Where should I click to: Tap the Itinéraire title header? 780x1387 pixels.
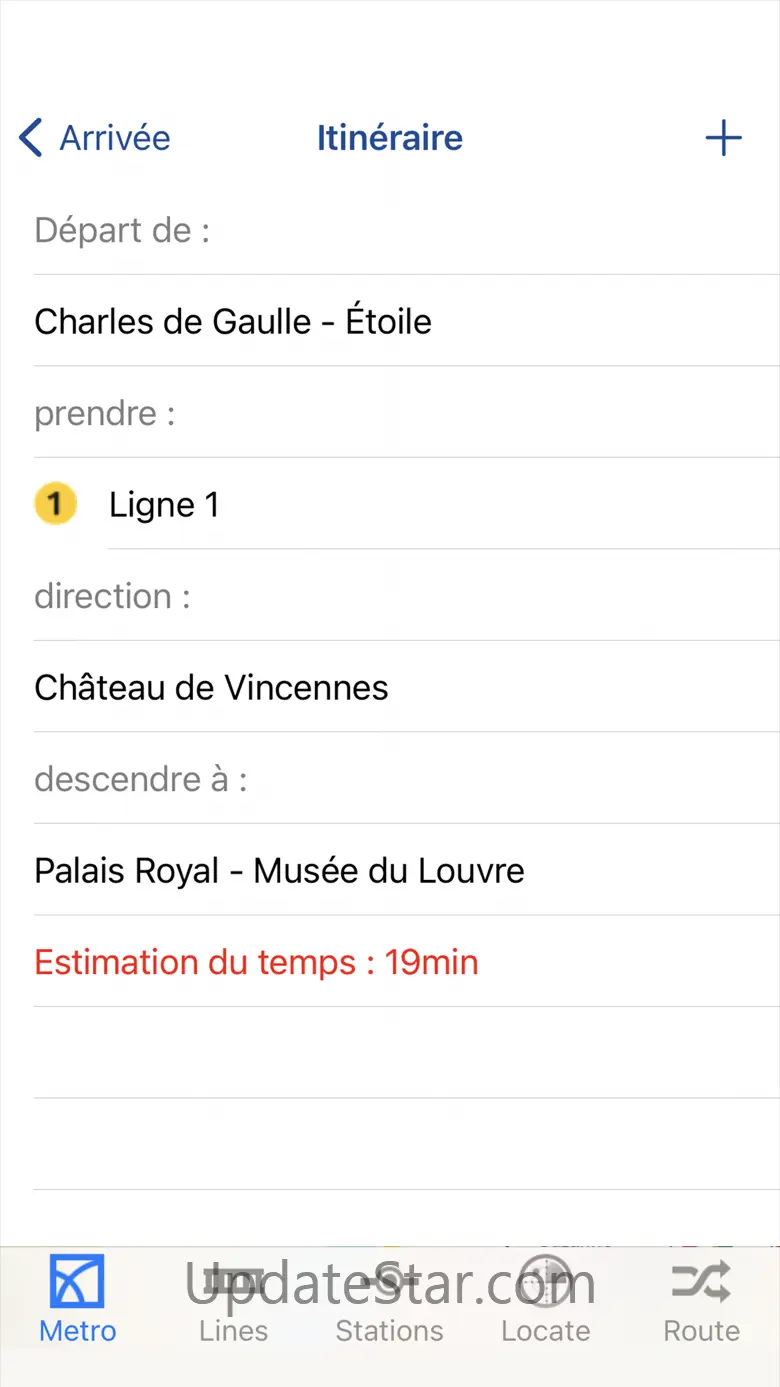point(389,138)
